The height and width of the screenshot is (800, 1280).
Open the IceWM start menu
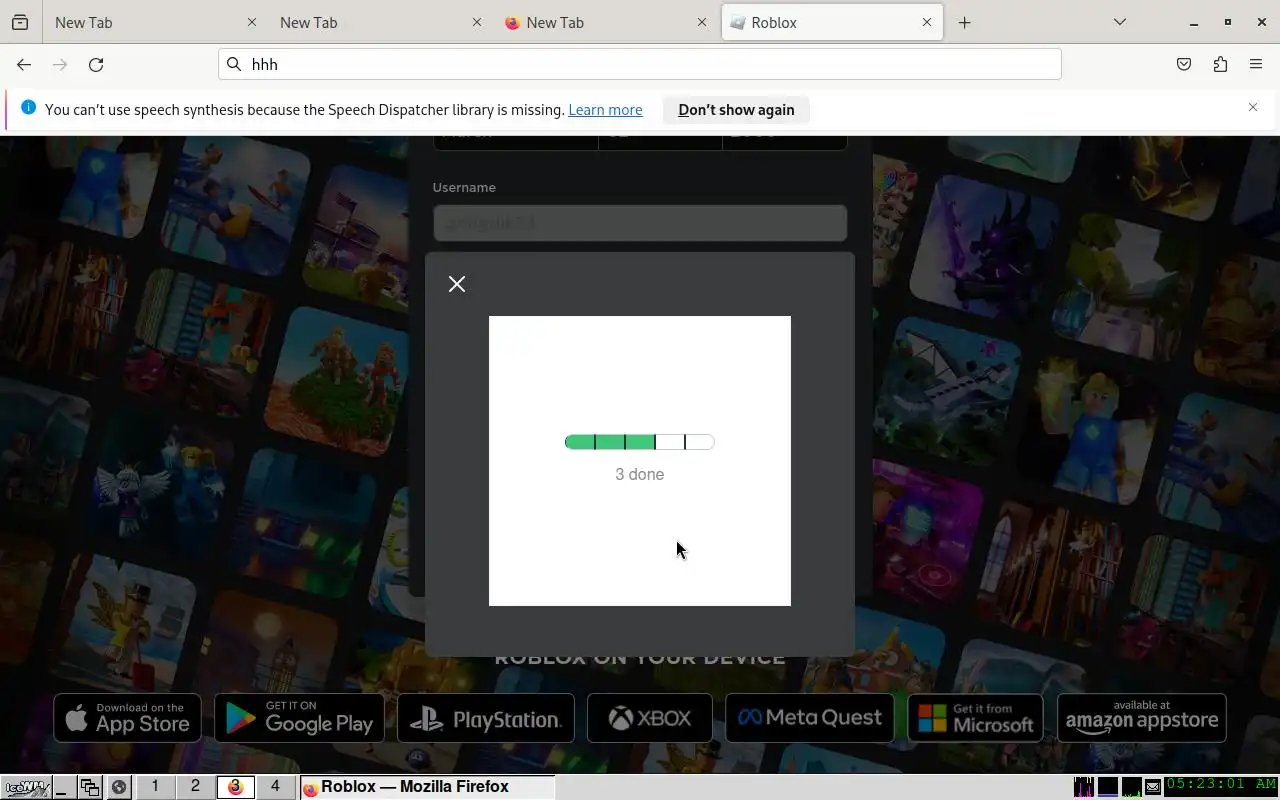26,787
